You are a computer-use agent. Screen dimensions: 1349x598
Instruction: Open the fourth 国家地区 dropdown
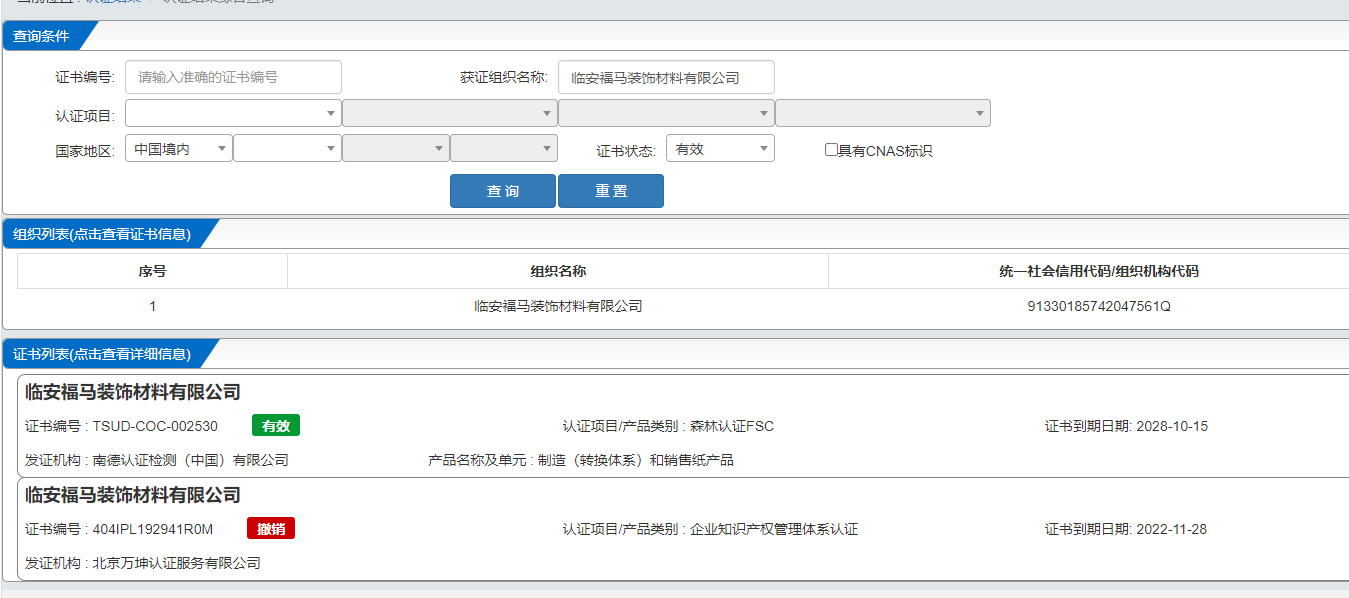click(x=504, y=148)
